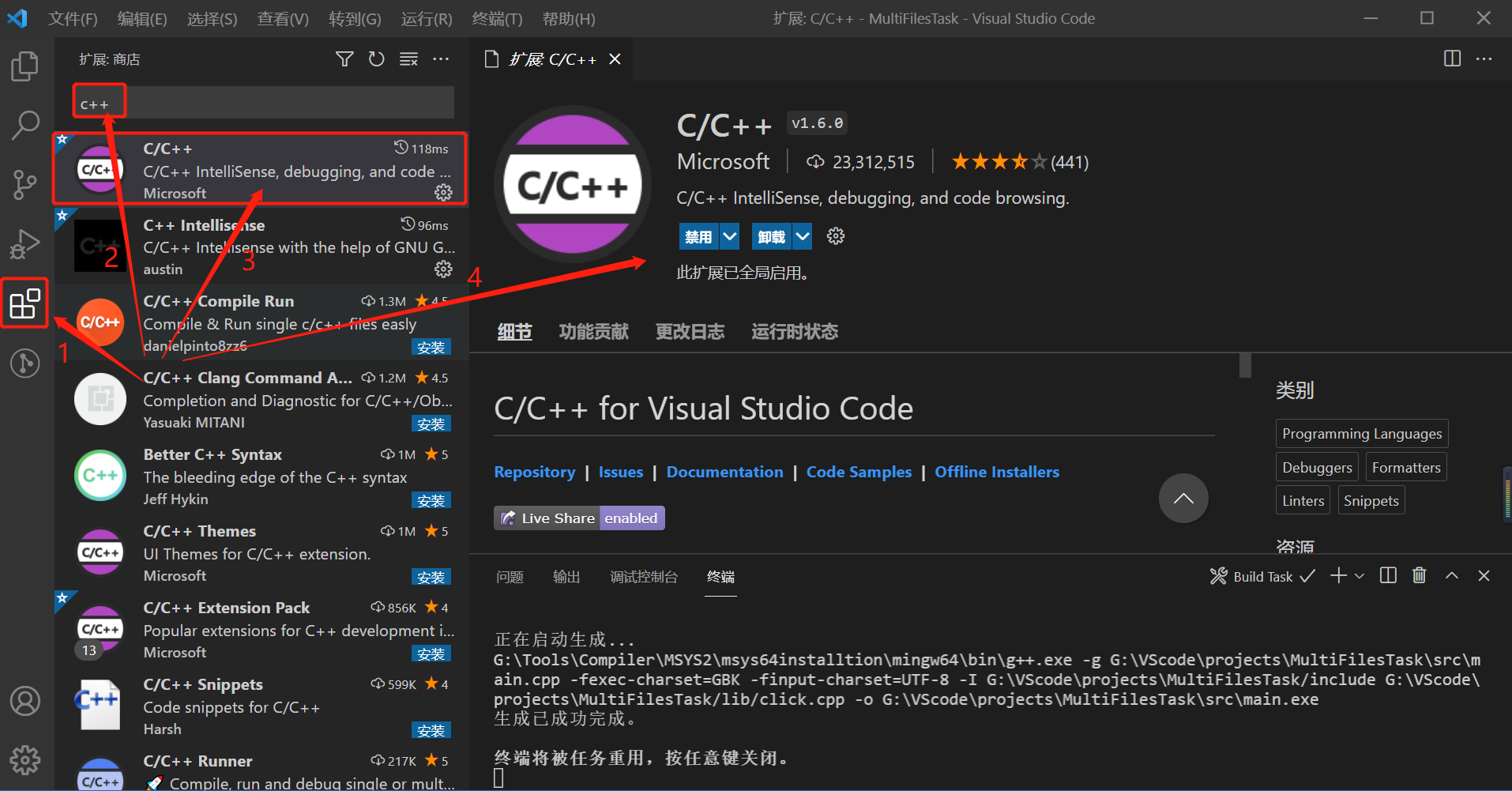Select the Debuggers category tag

1317,467
